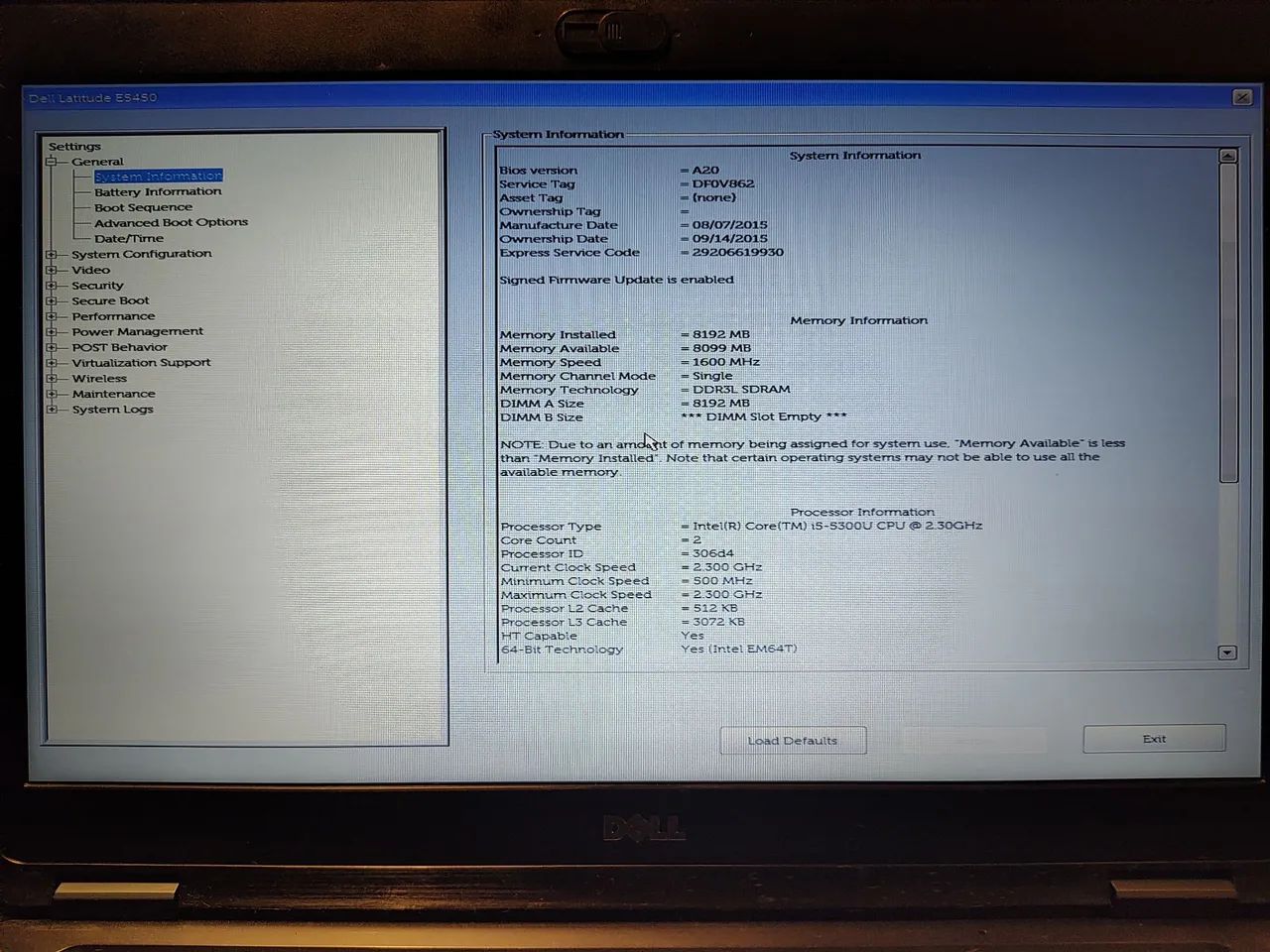Click Processor L3 Cache 3072 KB

718,622
